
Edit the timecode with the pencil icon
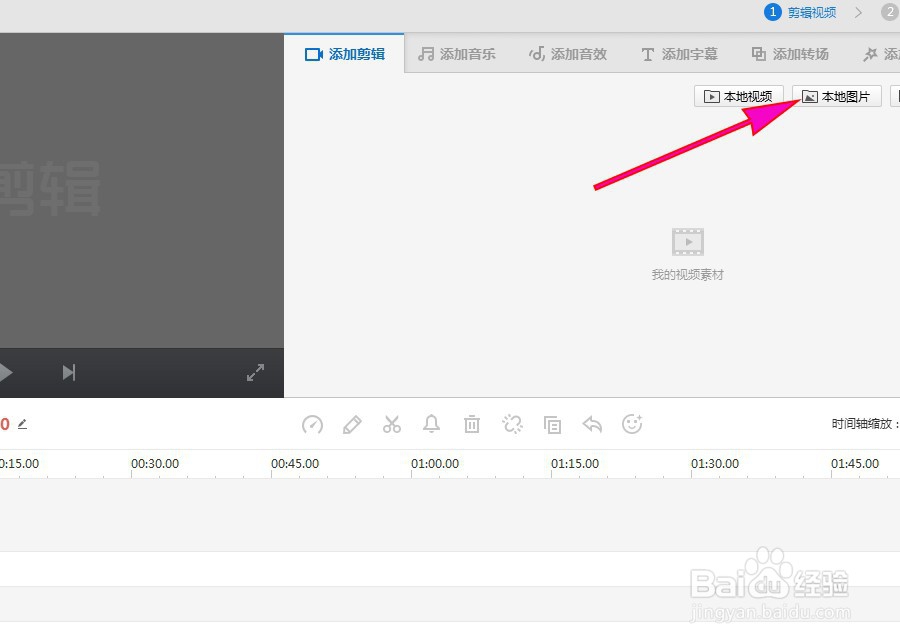click(24, 424)
